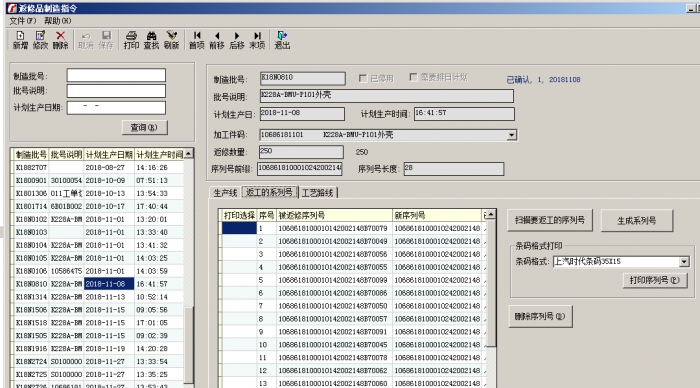Click the 查询 search button
Viewport: 700px width, 388px height.
coord(145,127)
